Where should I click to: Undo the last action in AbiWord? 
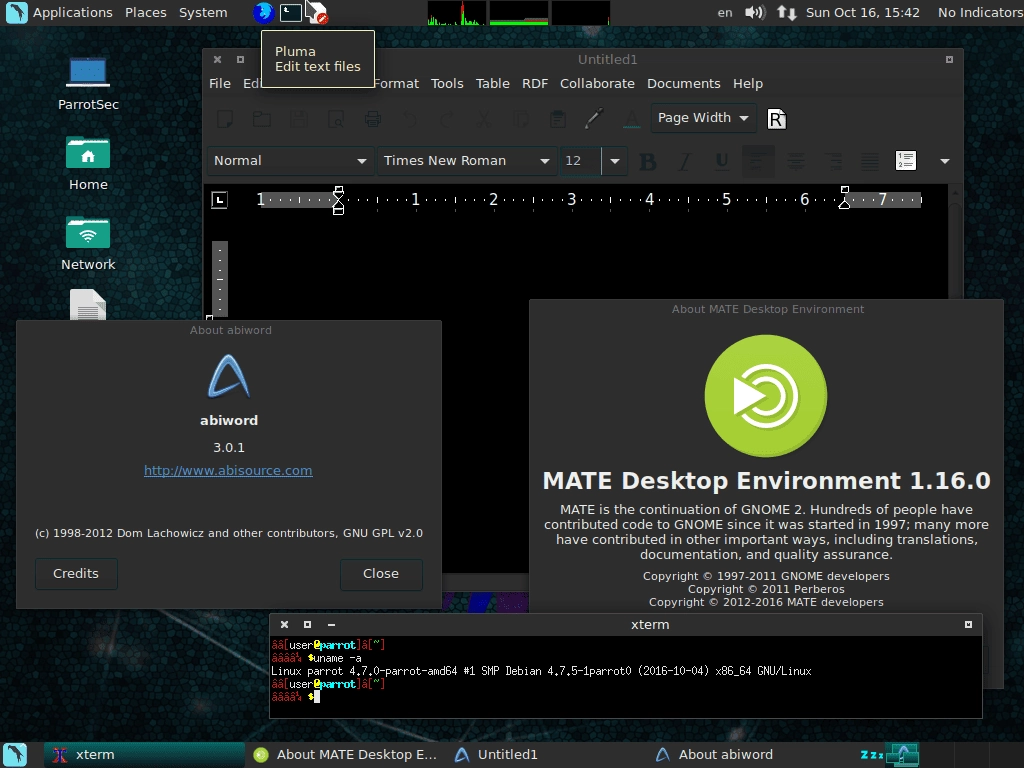pos(410,119)
